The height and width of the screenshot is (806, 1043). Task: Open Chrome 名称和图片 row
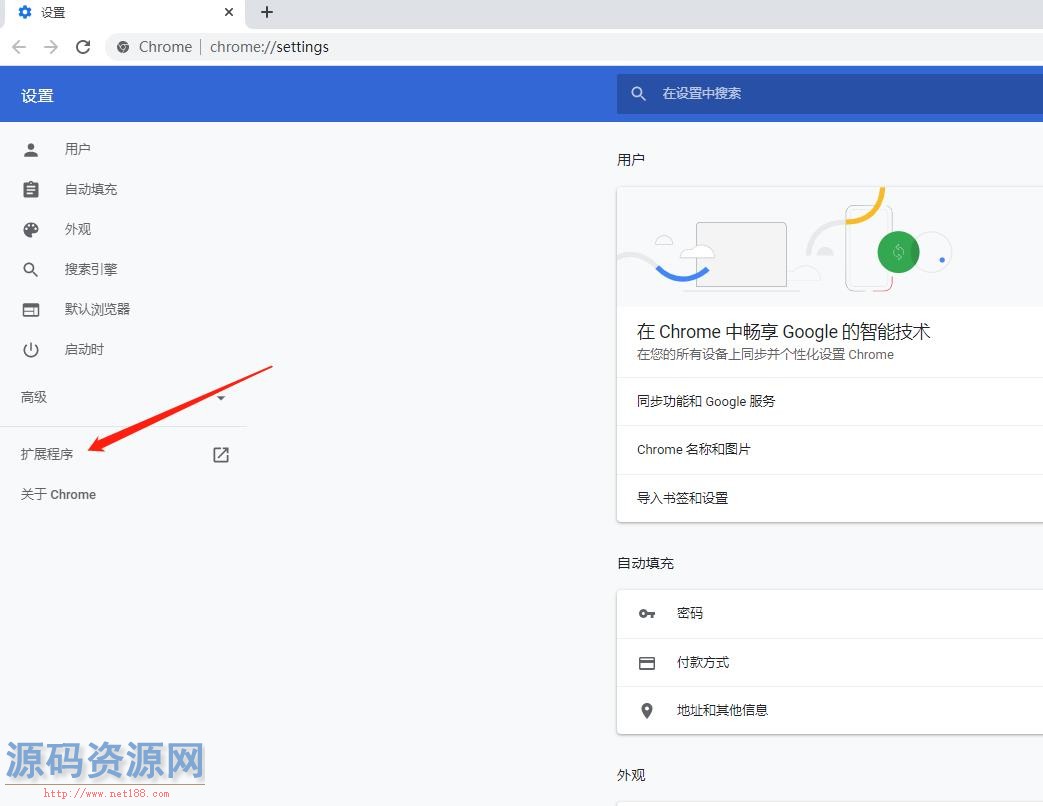tap(830, 450)
